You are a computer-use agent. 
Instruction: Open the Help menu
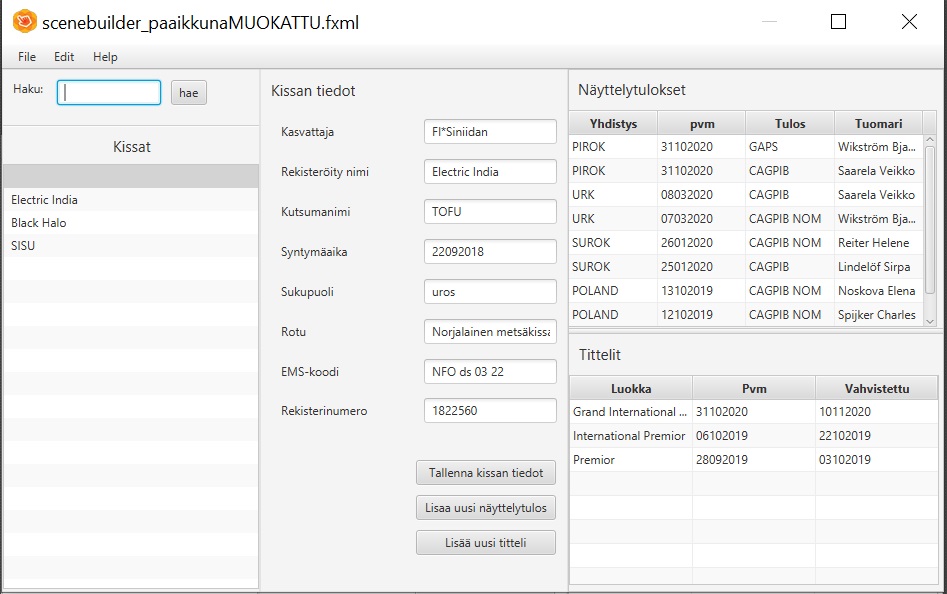pos(104,57)
